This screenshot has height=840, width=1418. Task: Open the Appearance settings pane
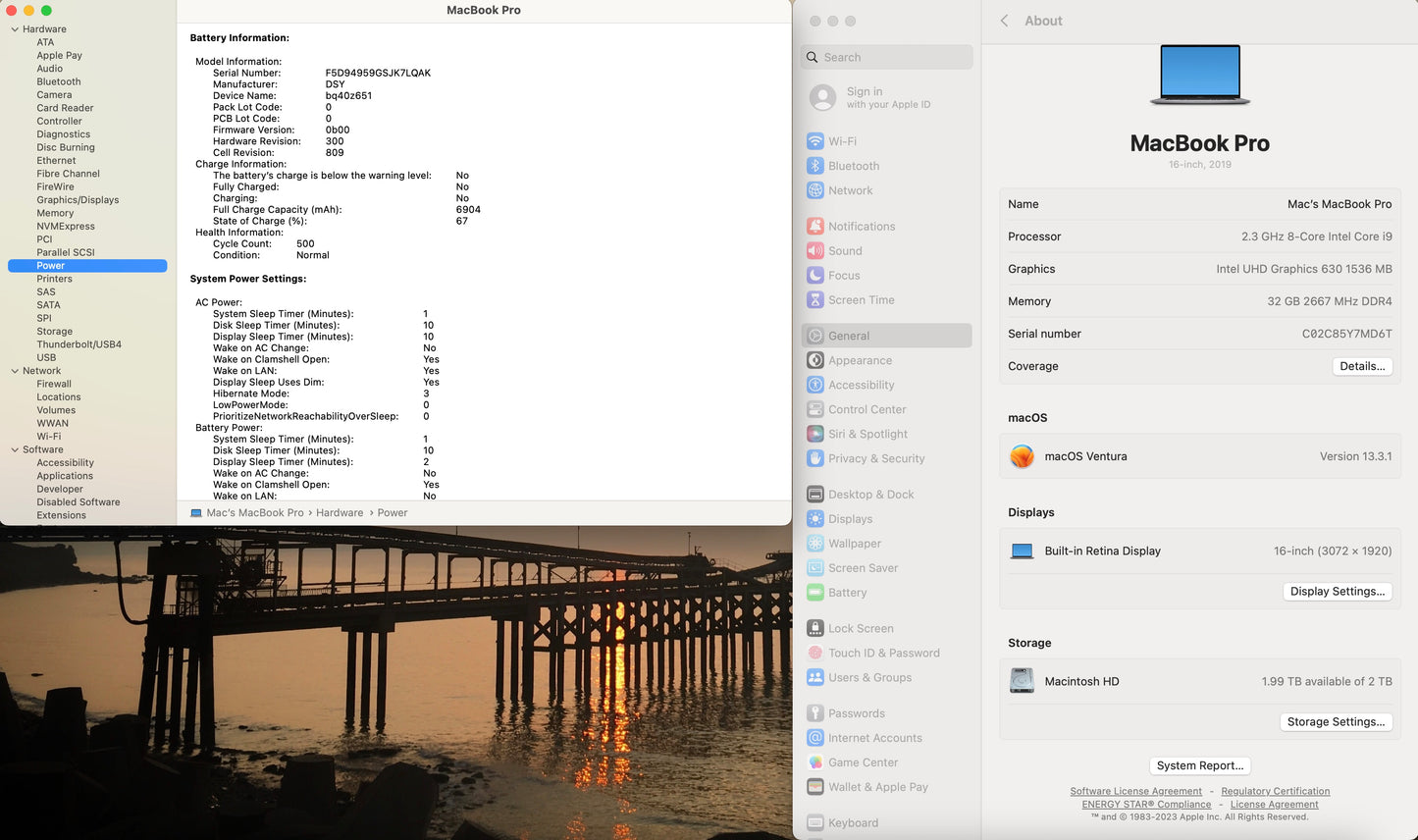[x=860, y=360]
